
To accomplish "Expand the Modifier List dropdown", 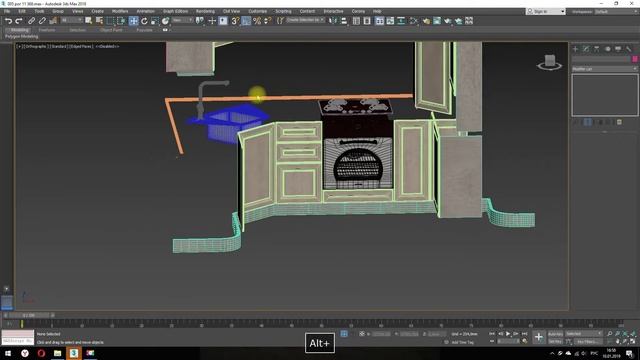I will tap(604, 69).
